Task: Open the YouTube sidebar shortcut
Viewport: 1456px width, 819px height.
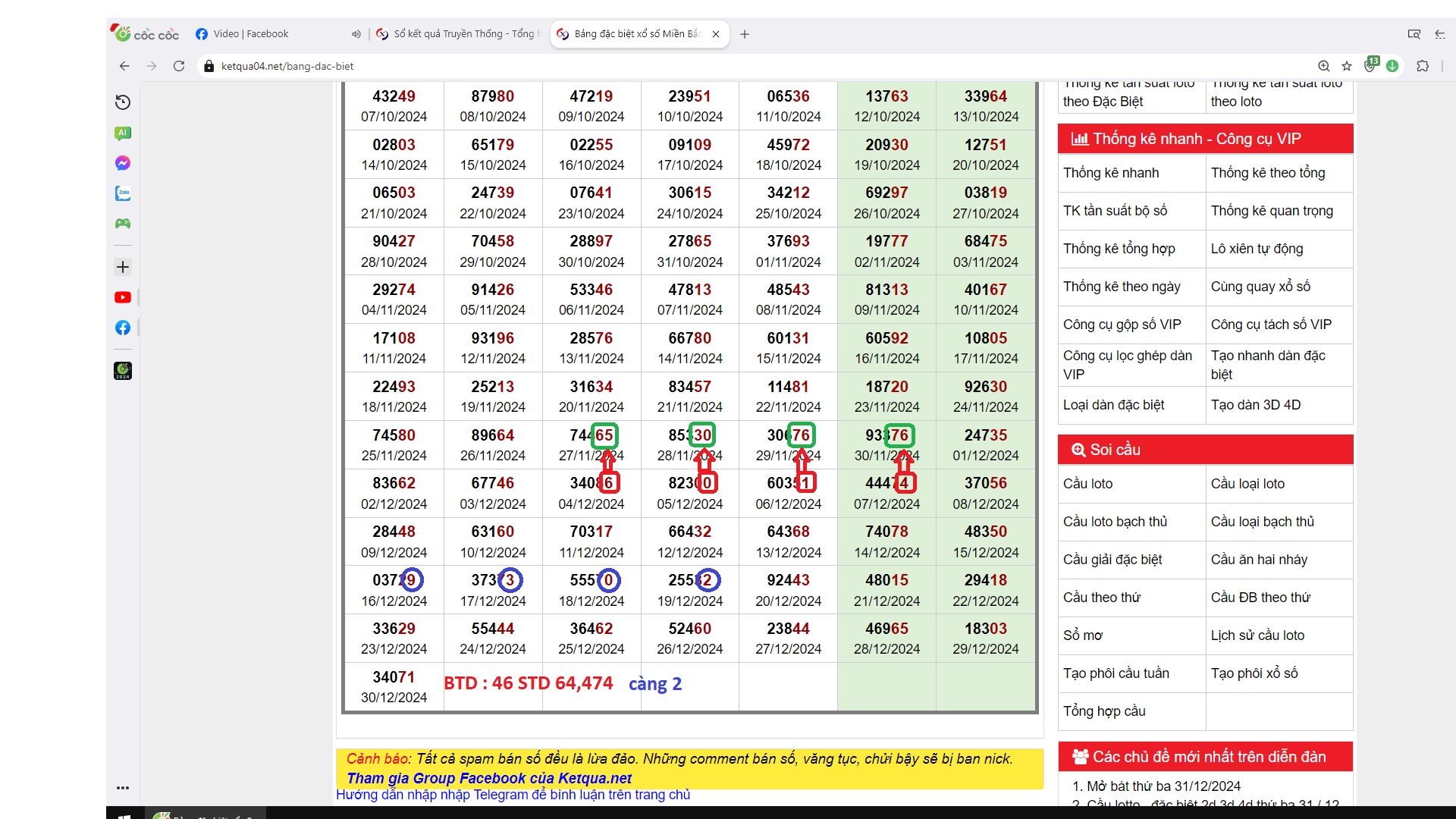Action: click(x=123, y=297)
